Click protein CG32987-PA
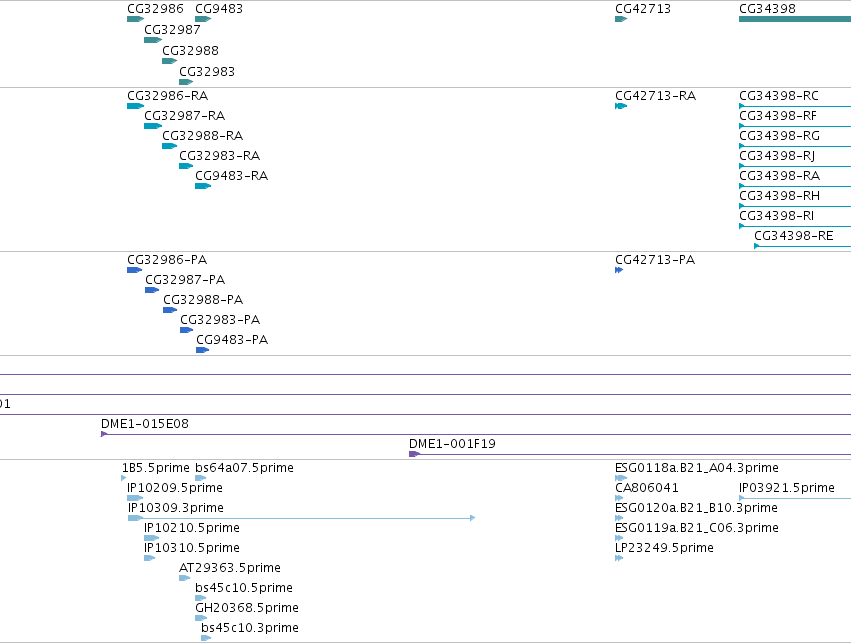The width and height of the screenshot is (851, 643). tap(152, 290)
